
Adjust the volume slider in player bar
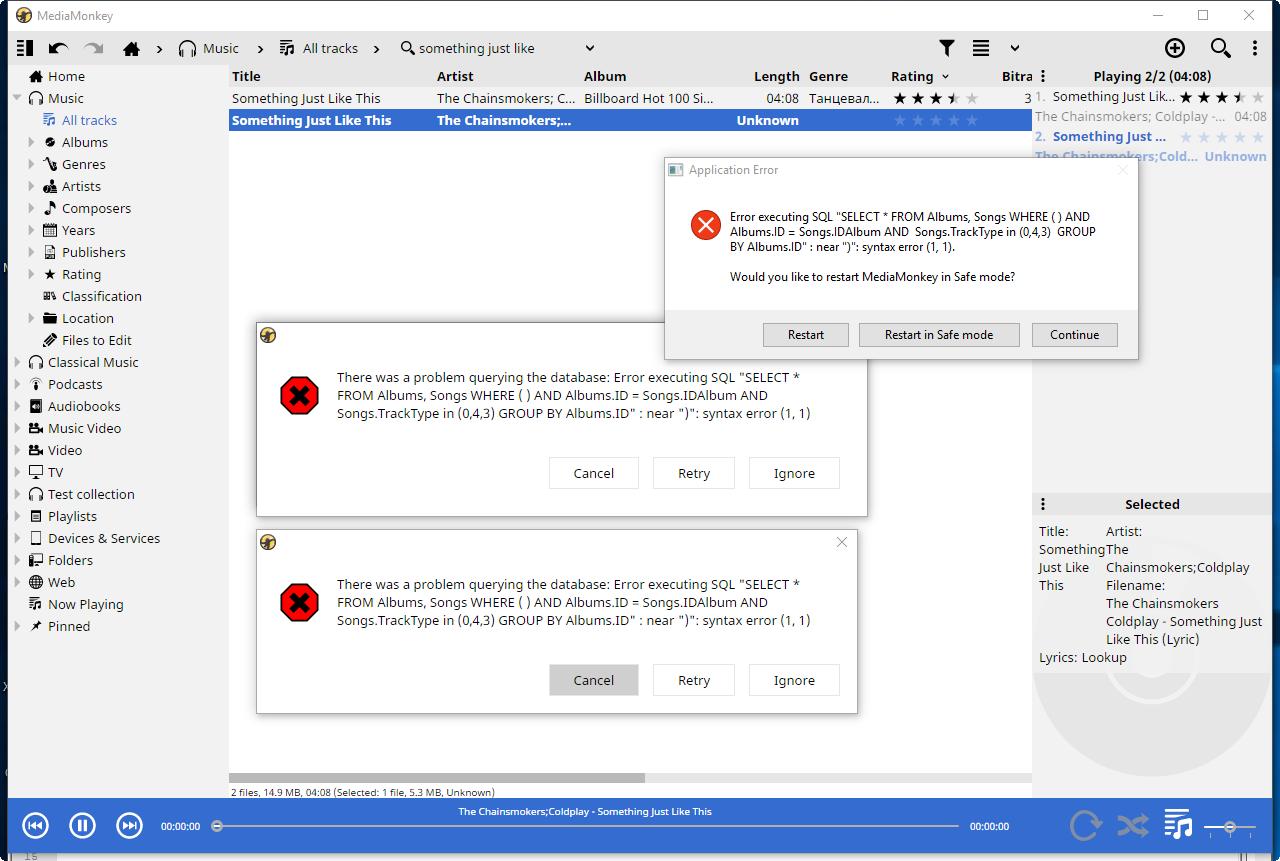point(1229,827)
